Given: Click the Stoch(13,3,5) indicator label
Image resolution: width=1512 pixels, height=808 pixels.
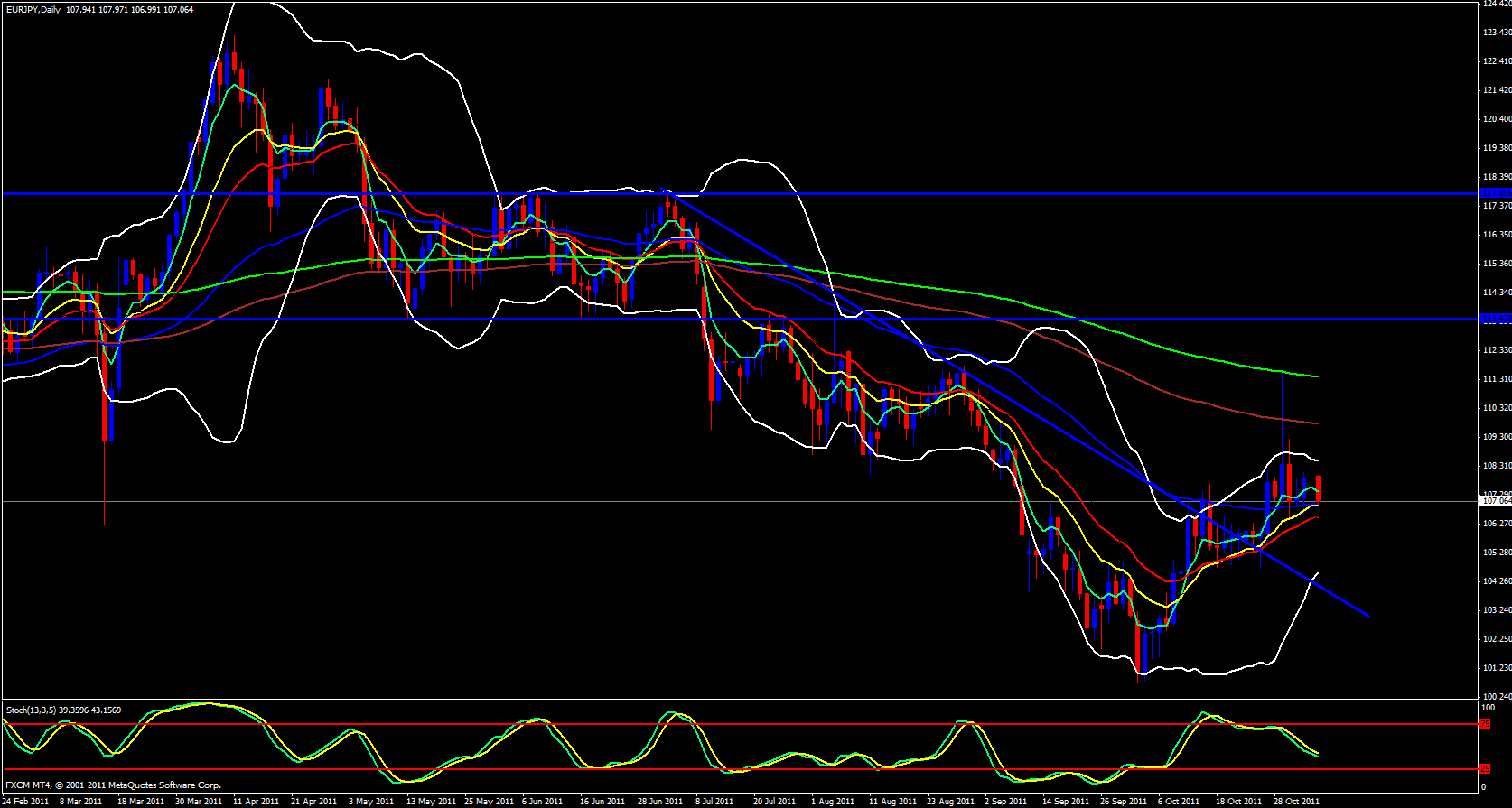Looking at the screenshot, I should tap(63, 710).
